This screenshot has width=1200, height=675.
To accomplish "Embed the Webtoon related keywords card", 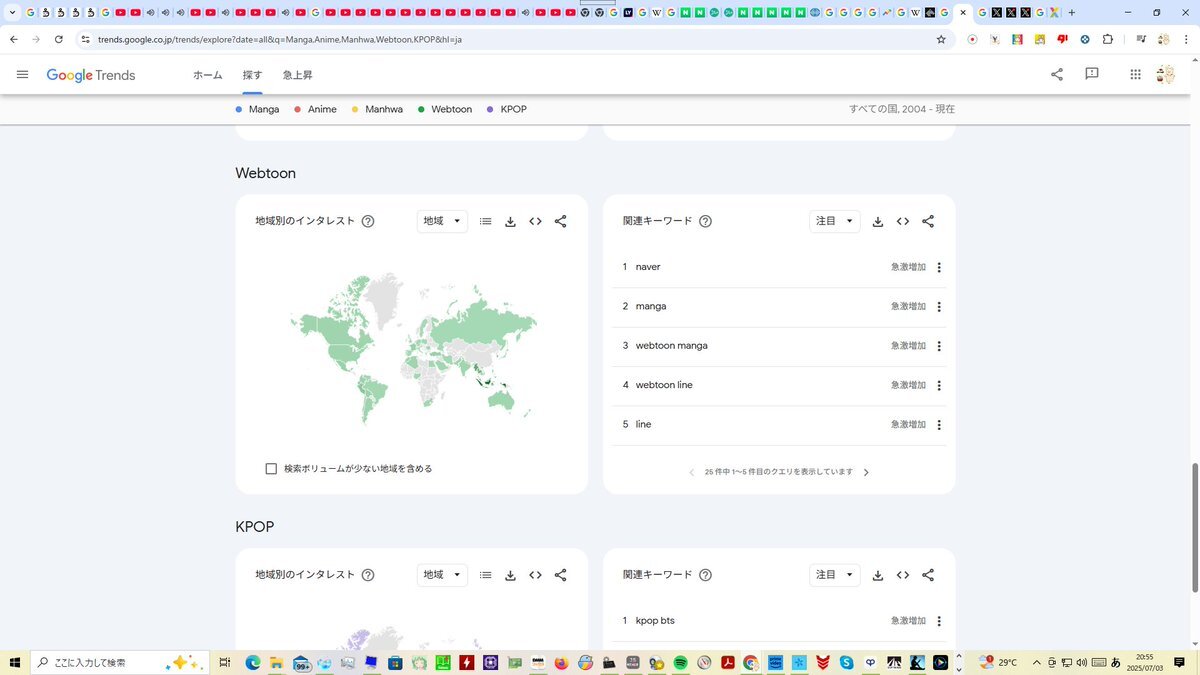I will pos(903,221).
